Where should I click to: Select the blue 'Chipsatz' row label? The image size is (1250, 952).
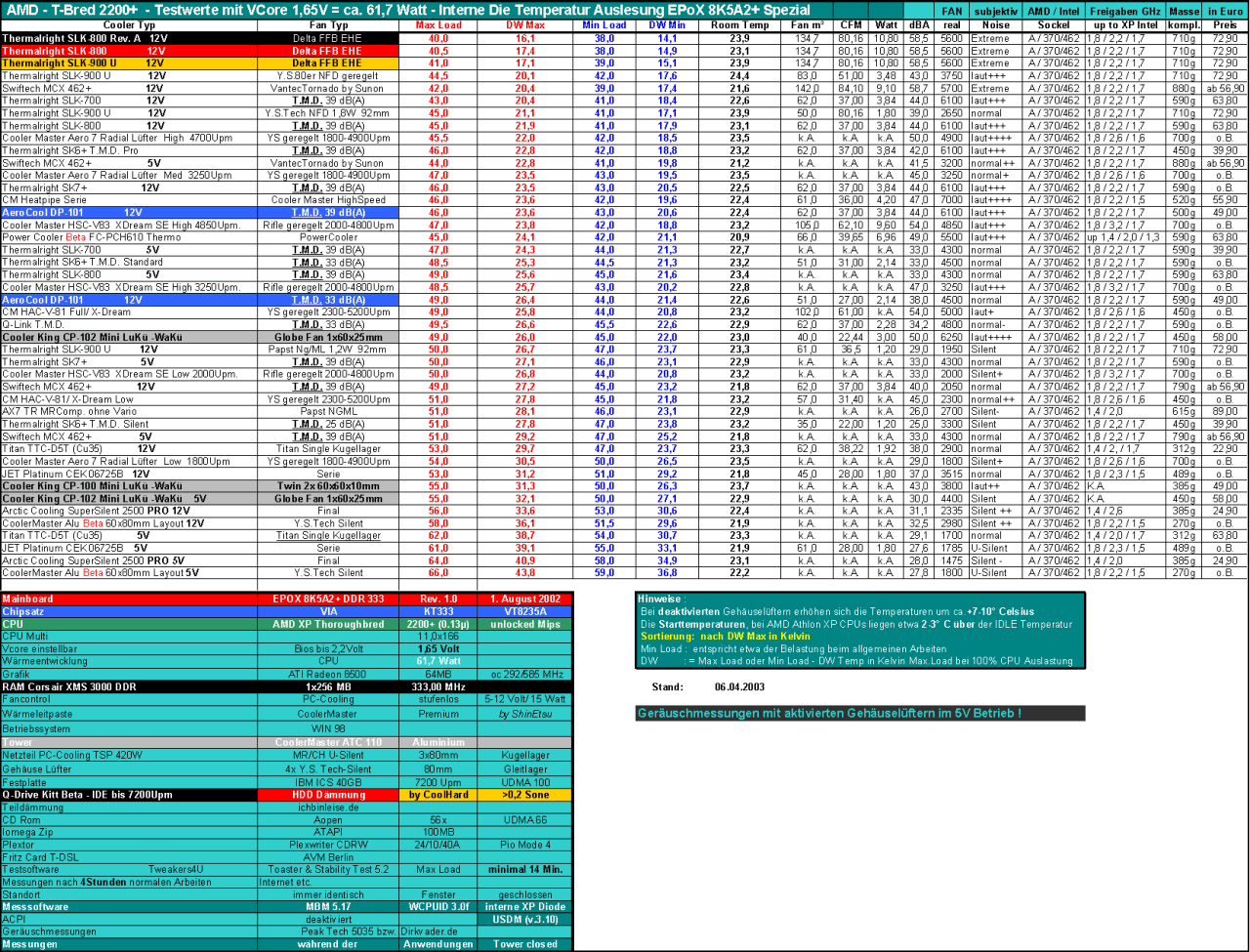[129, 611]
